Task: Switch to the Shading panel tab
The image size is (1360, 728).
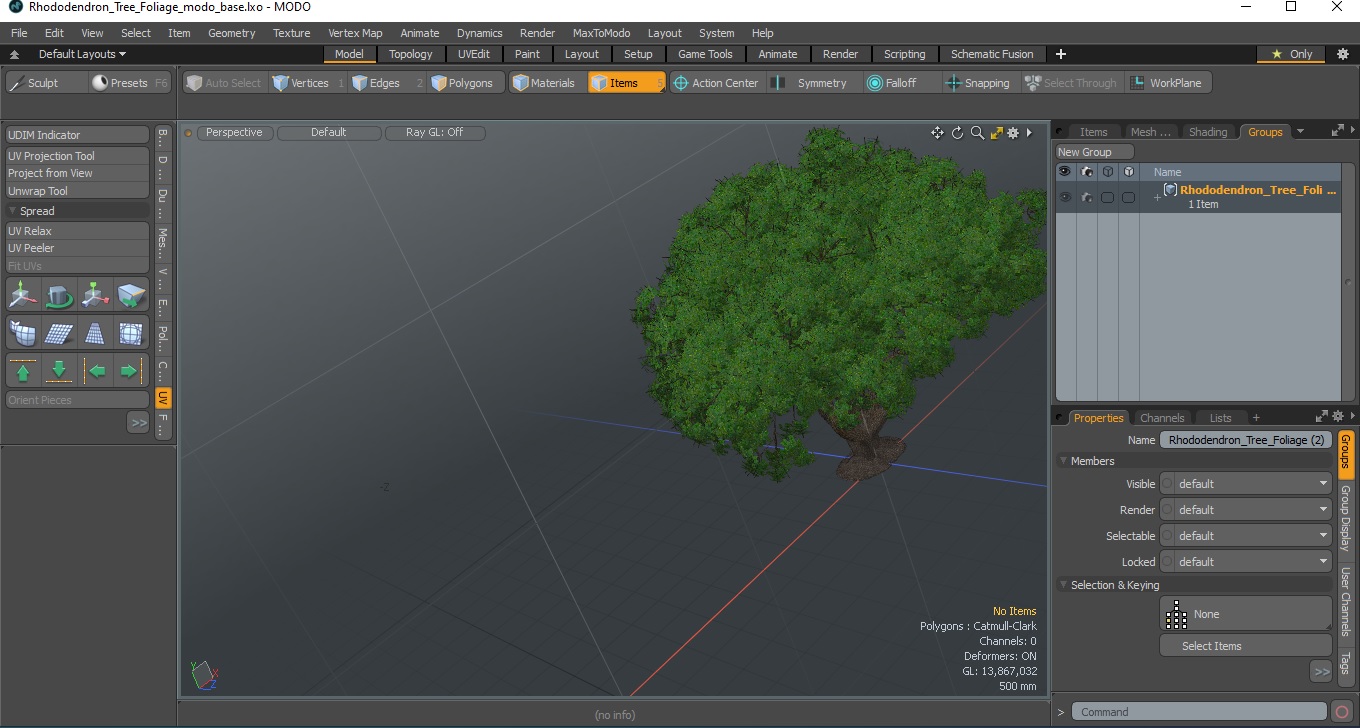Action: 1207,132
